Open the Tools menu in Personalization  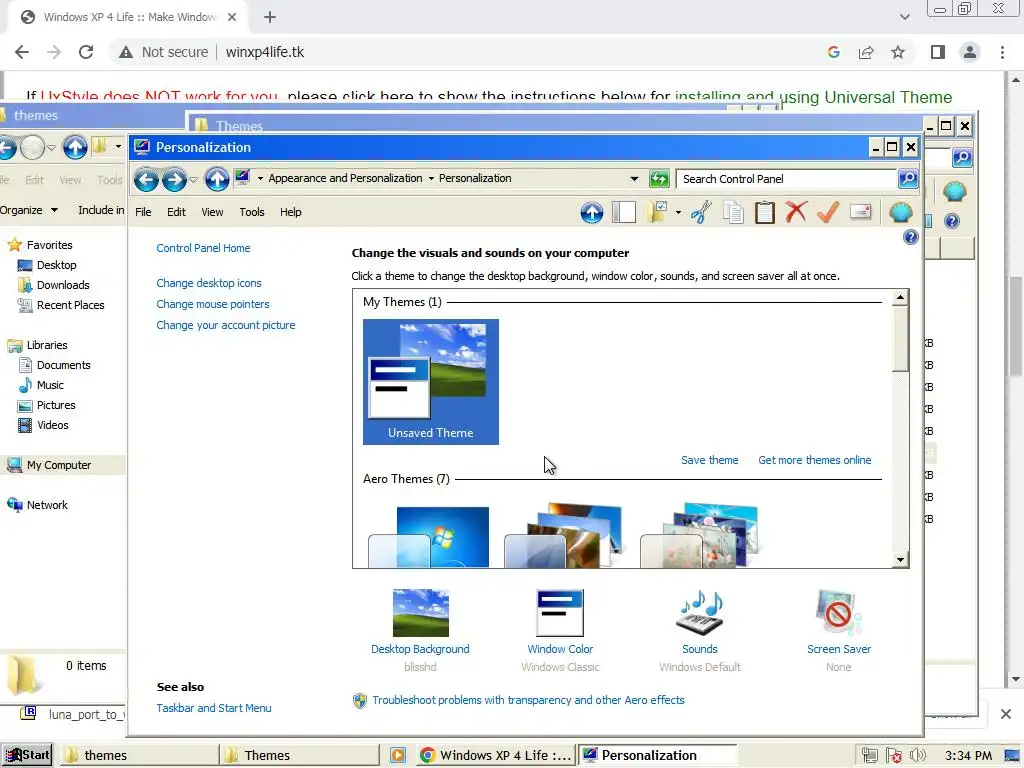(251, 212)
